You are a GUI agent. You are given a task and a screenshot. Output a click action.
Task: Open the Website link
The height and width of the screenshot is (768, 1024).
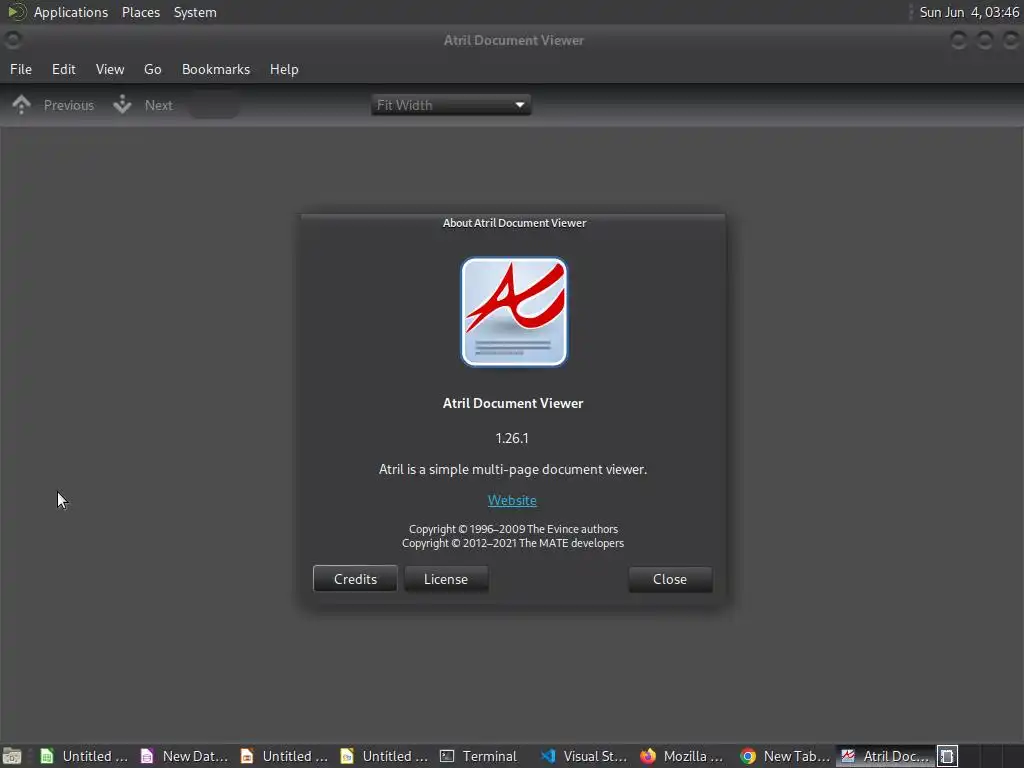point(512,500)
